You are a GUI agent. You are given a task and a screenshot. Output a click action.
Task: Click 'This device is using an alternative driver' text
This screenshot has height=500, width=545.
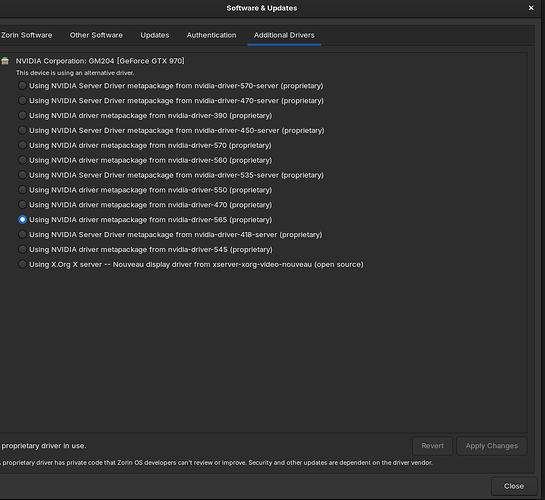(75, 73)
